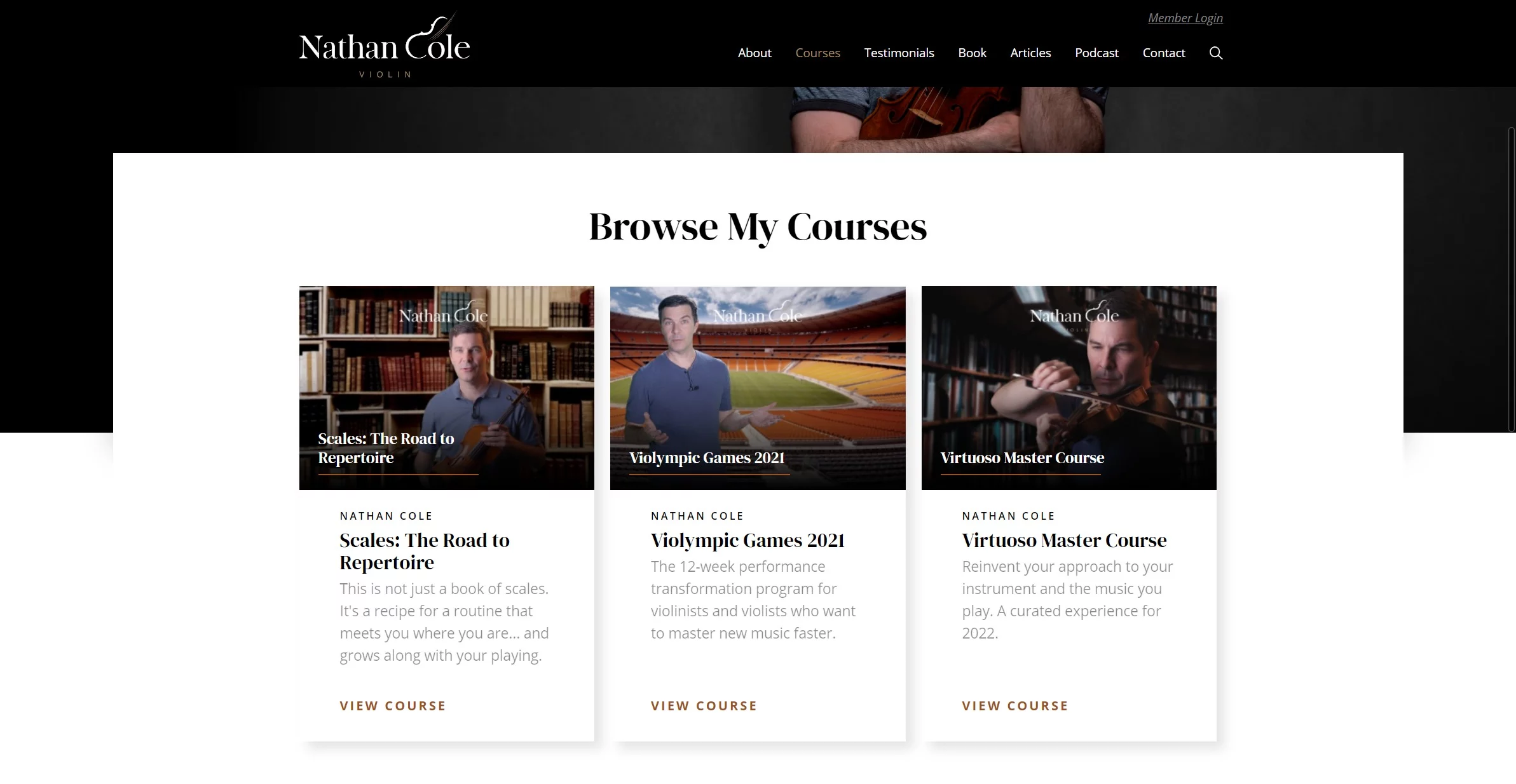Open the About navigation menu item

754,52
